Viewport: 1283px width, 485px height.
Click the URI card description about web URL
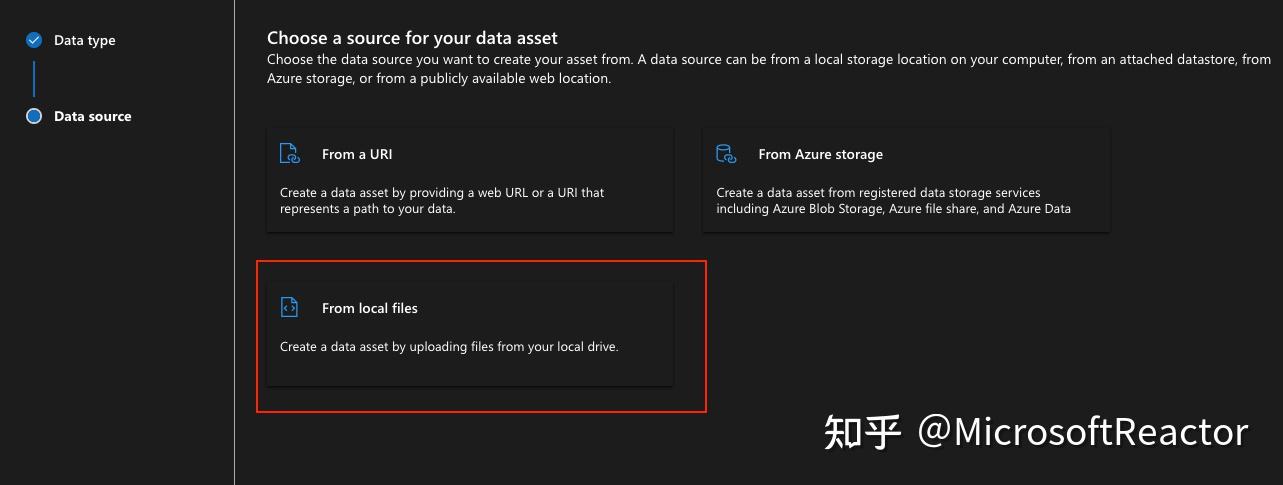point(443,200)
